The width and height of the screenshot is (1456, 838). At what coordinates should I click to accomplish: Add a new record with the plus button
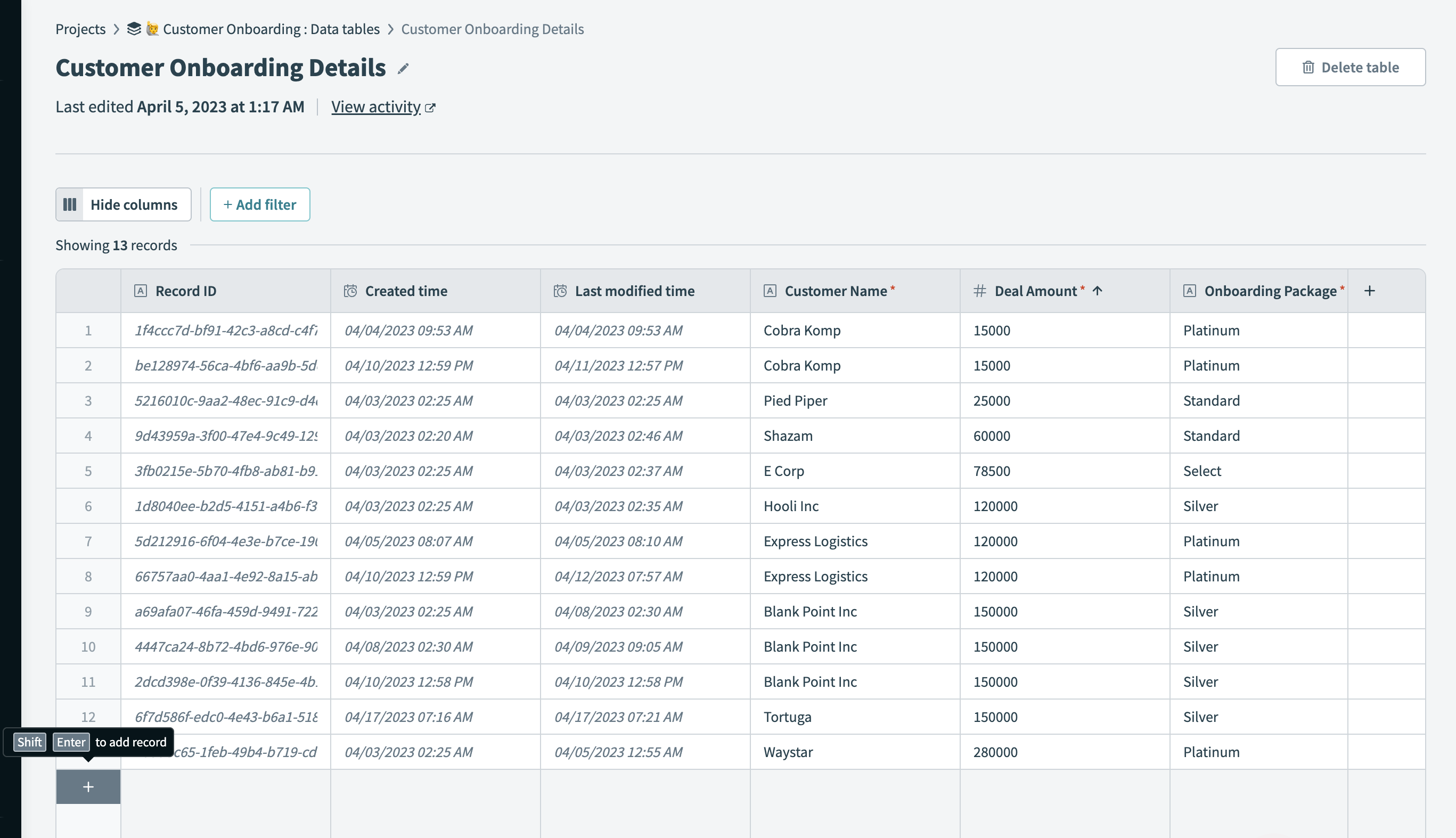(88, 787)
